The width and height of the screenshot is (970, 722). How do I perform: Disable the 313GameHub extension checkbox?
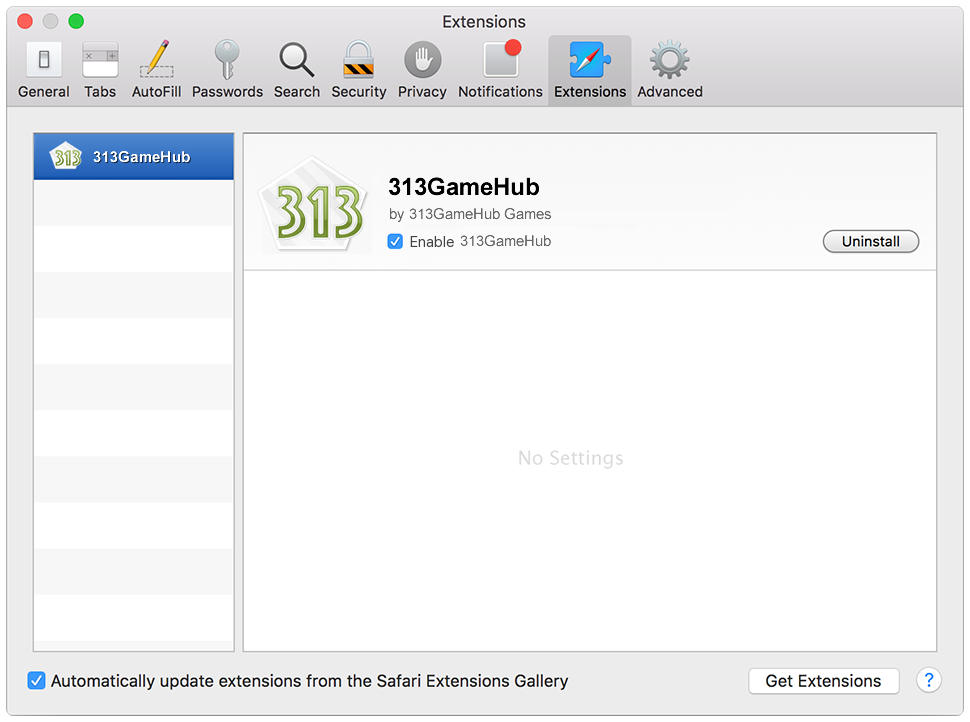point(396,242)
